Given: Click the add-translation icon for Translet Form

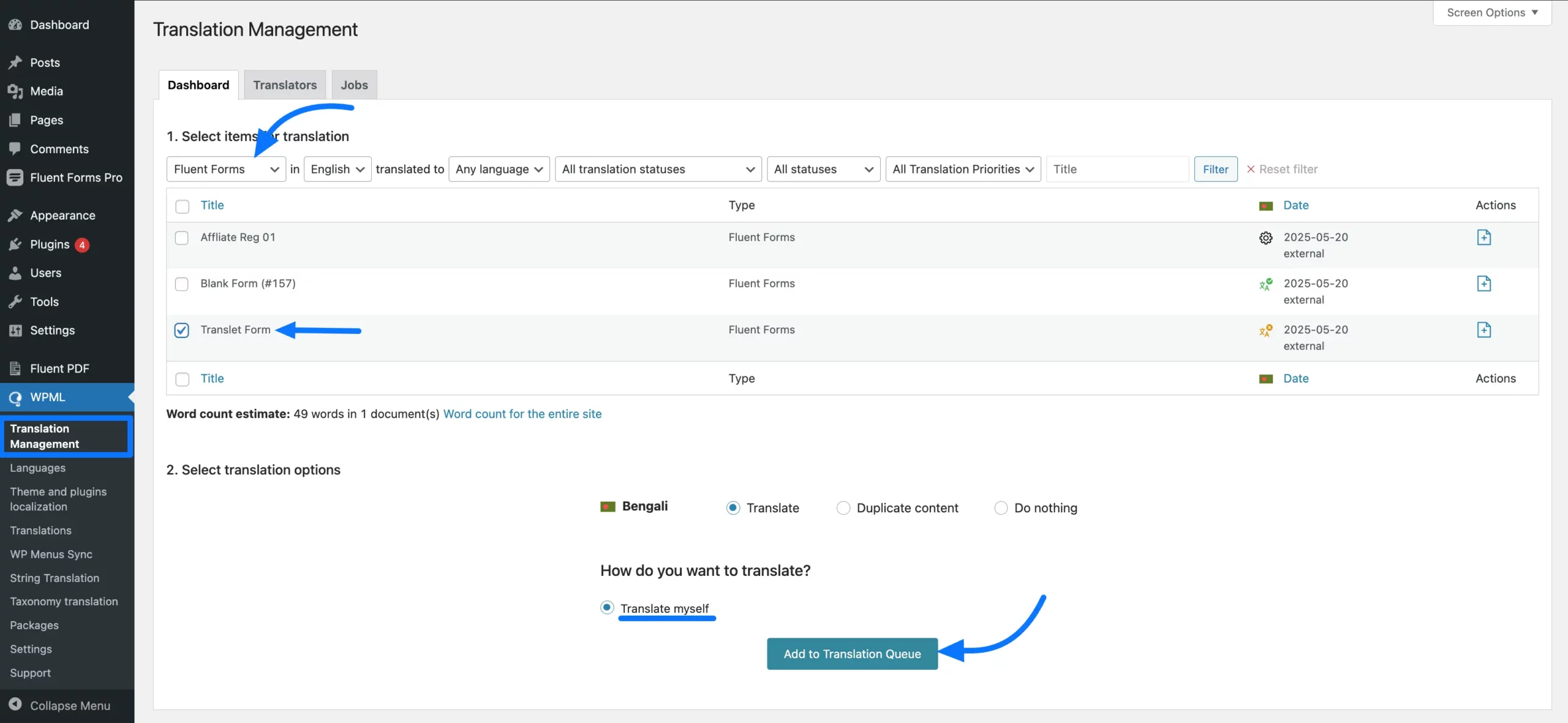Looking at the screenshot, I should 1483,330.
